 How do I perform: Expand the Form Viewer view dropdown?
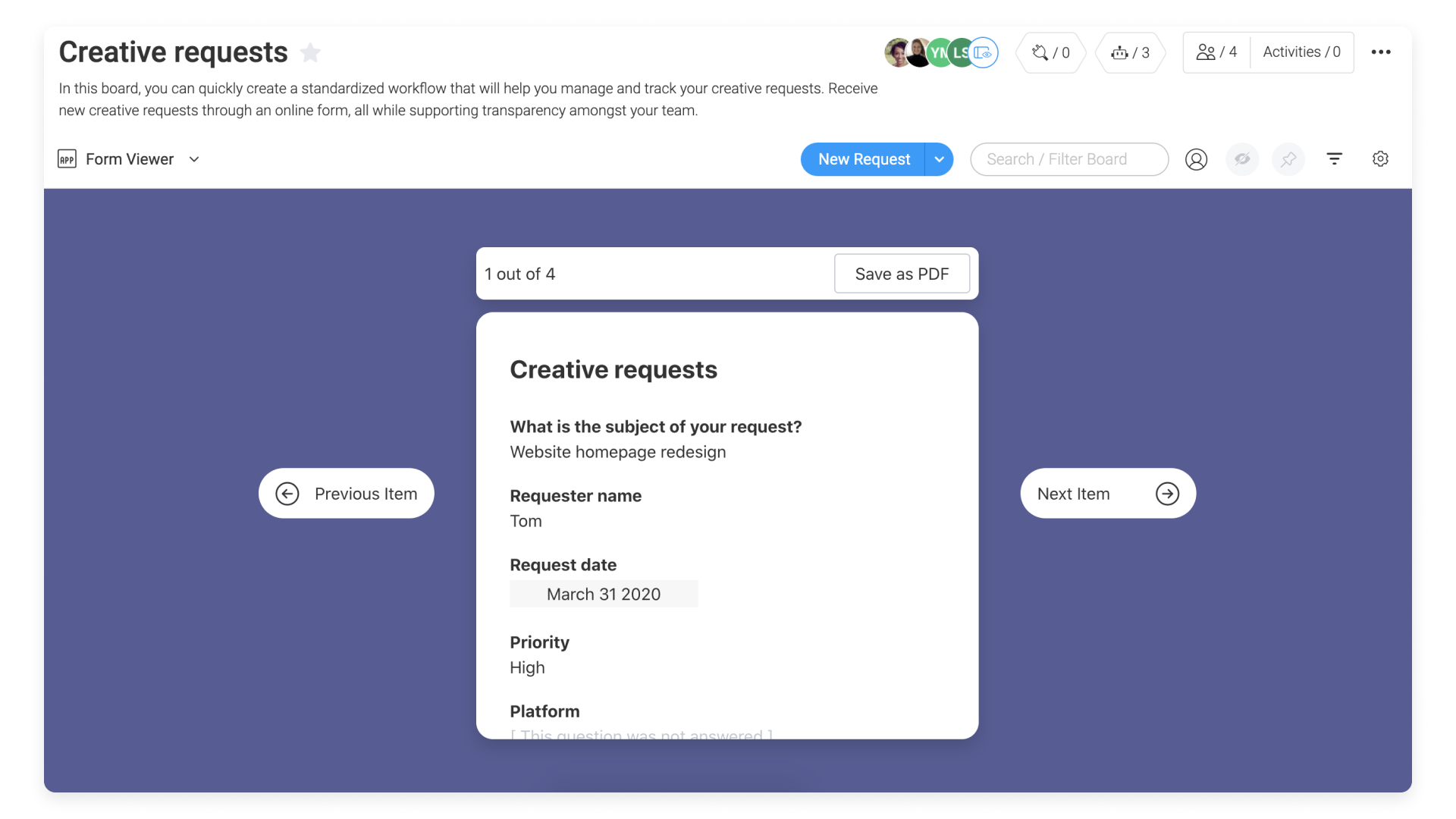pyautogui.click(x=194, y=159)
